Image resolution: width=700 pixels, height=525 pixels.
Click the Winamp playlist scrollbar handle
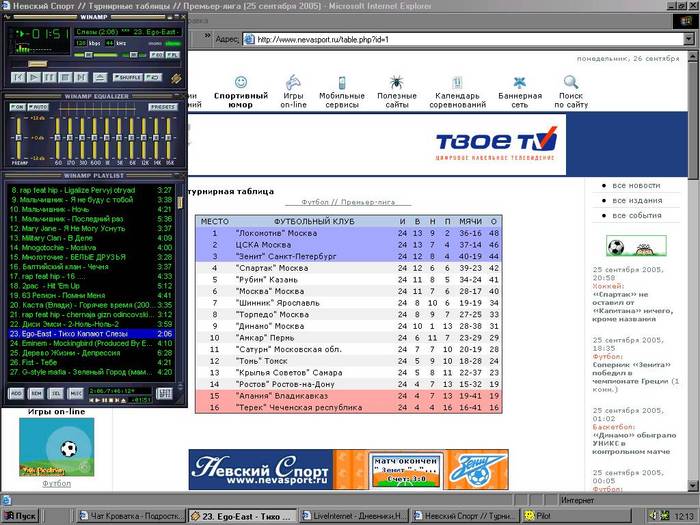(180, 203)
